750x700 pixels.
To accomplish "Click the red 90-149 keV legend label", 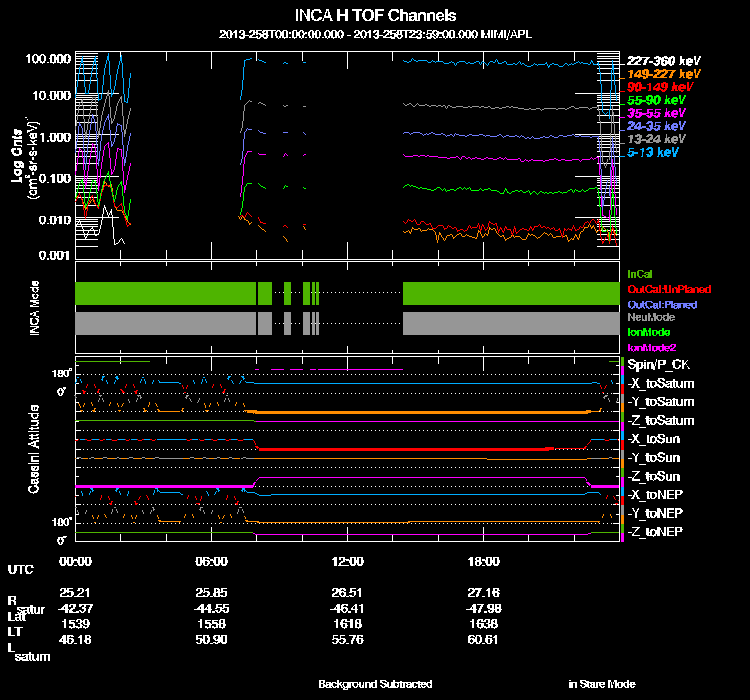I will pos(661,87).
